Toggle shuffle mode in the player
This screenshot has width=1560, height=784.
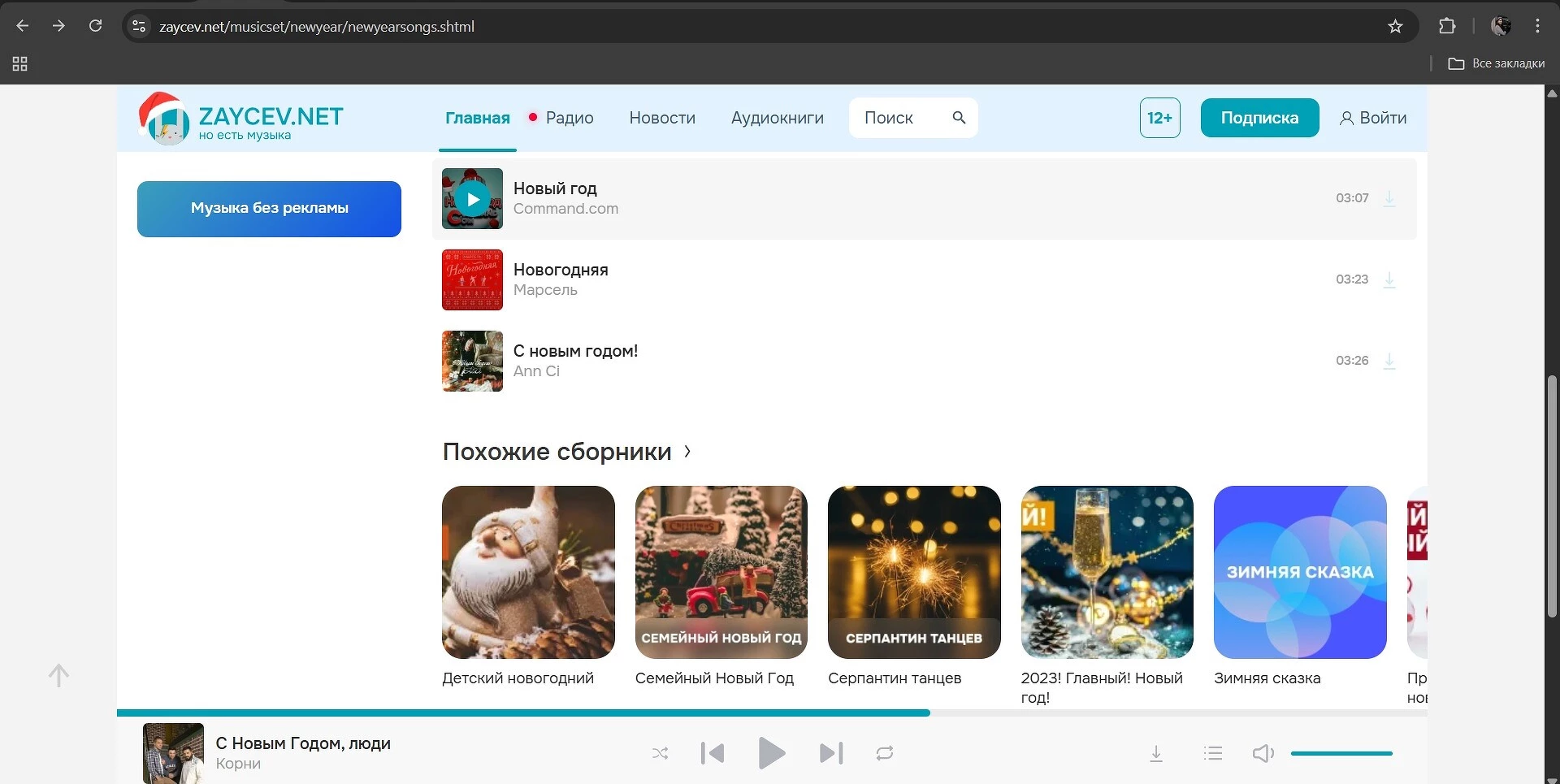click(660, 754)
